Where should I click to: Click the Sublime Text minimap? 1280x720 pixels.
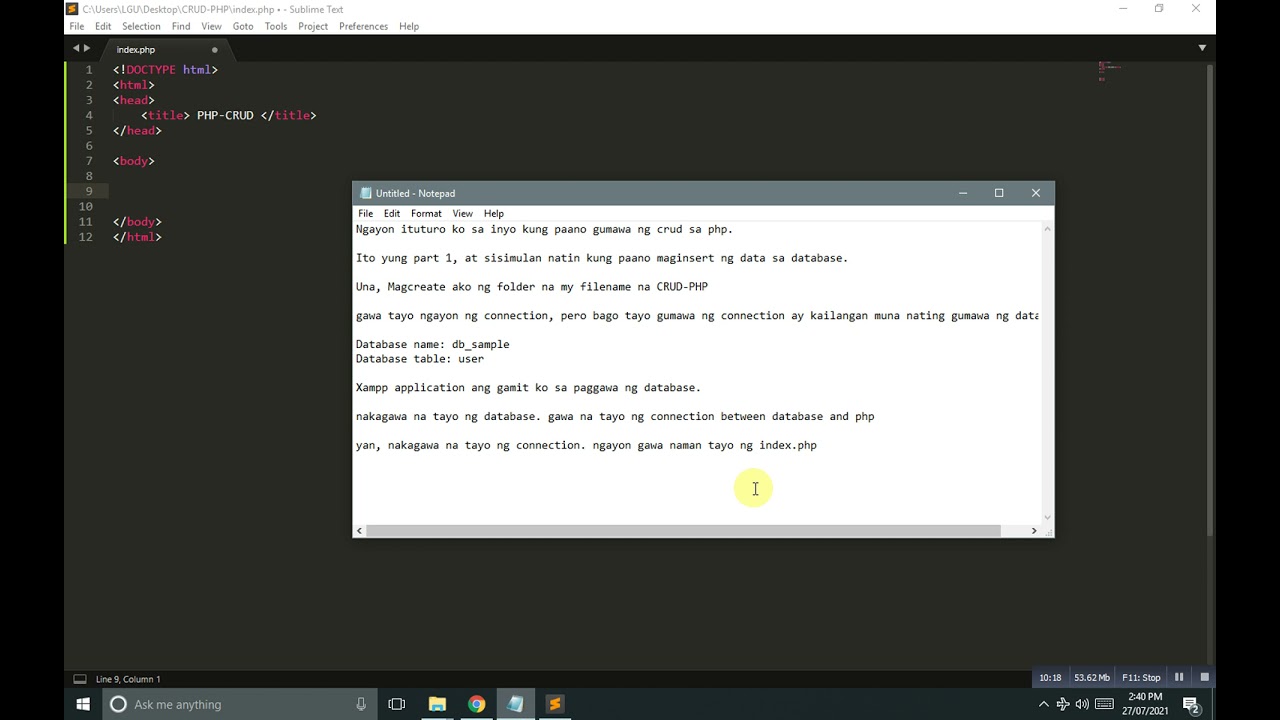pyautogui.click(x=1110, y=71)
